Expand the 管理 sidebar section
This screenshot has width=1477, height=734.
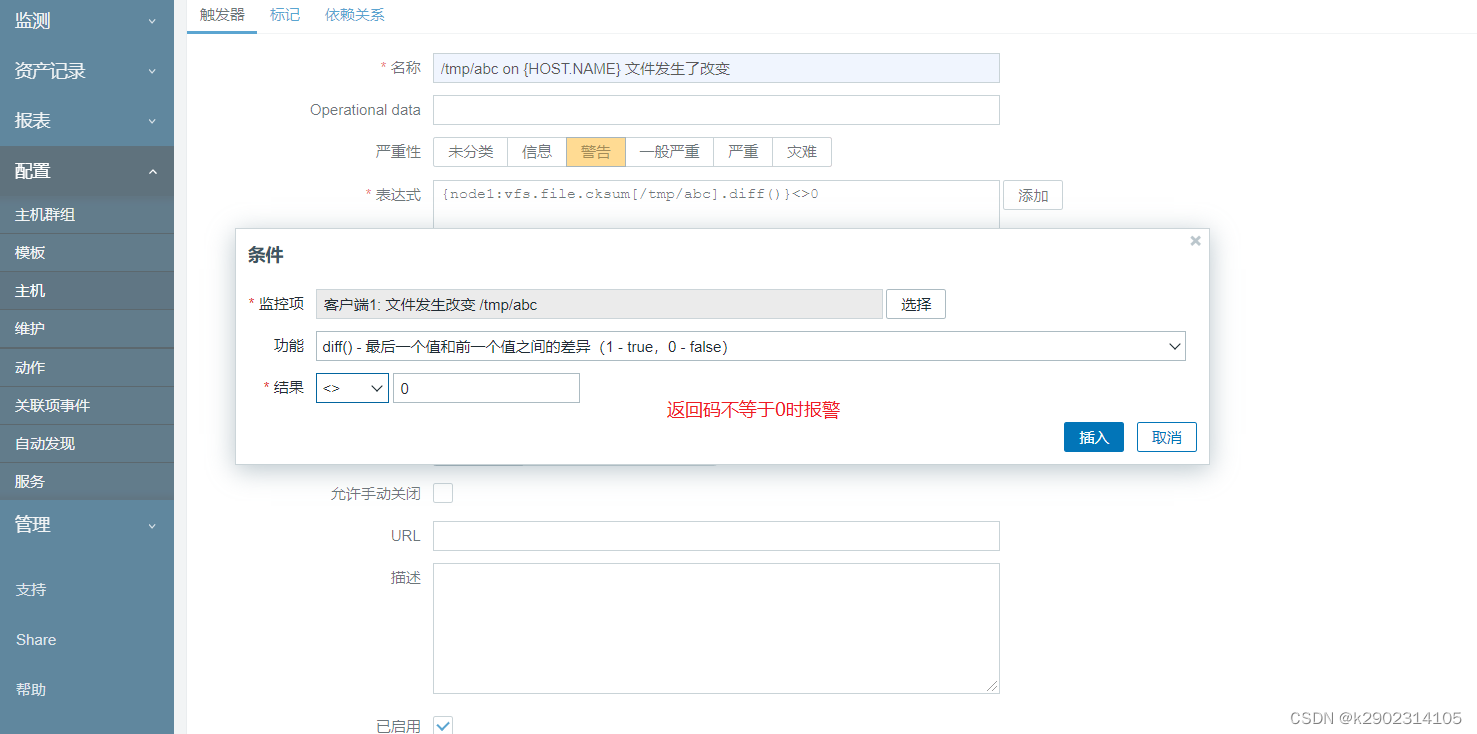click(x=87, y=525)
